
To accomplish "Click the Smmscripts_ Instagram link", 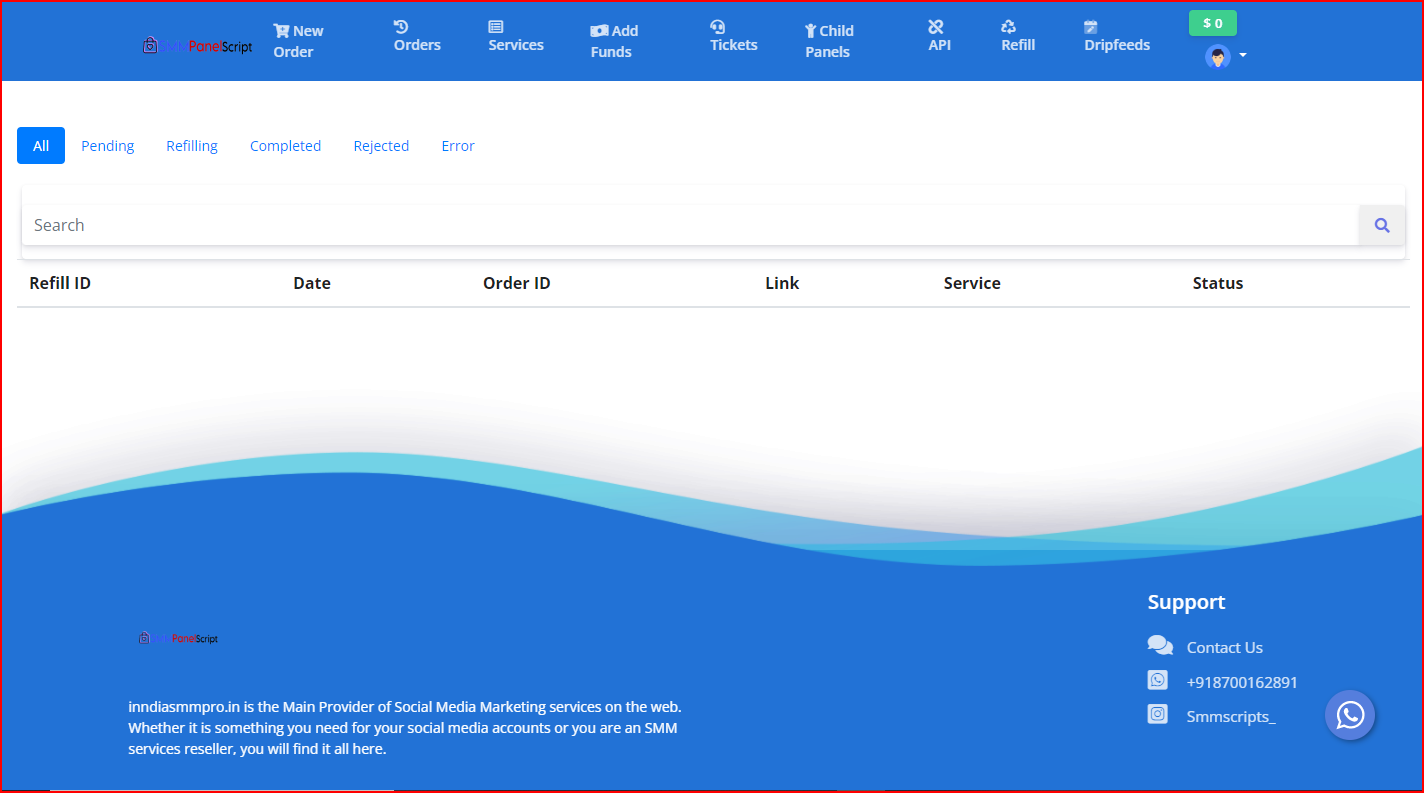I will click(1230, 716).
